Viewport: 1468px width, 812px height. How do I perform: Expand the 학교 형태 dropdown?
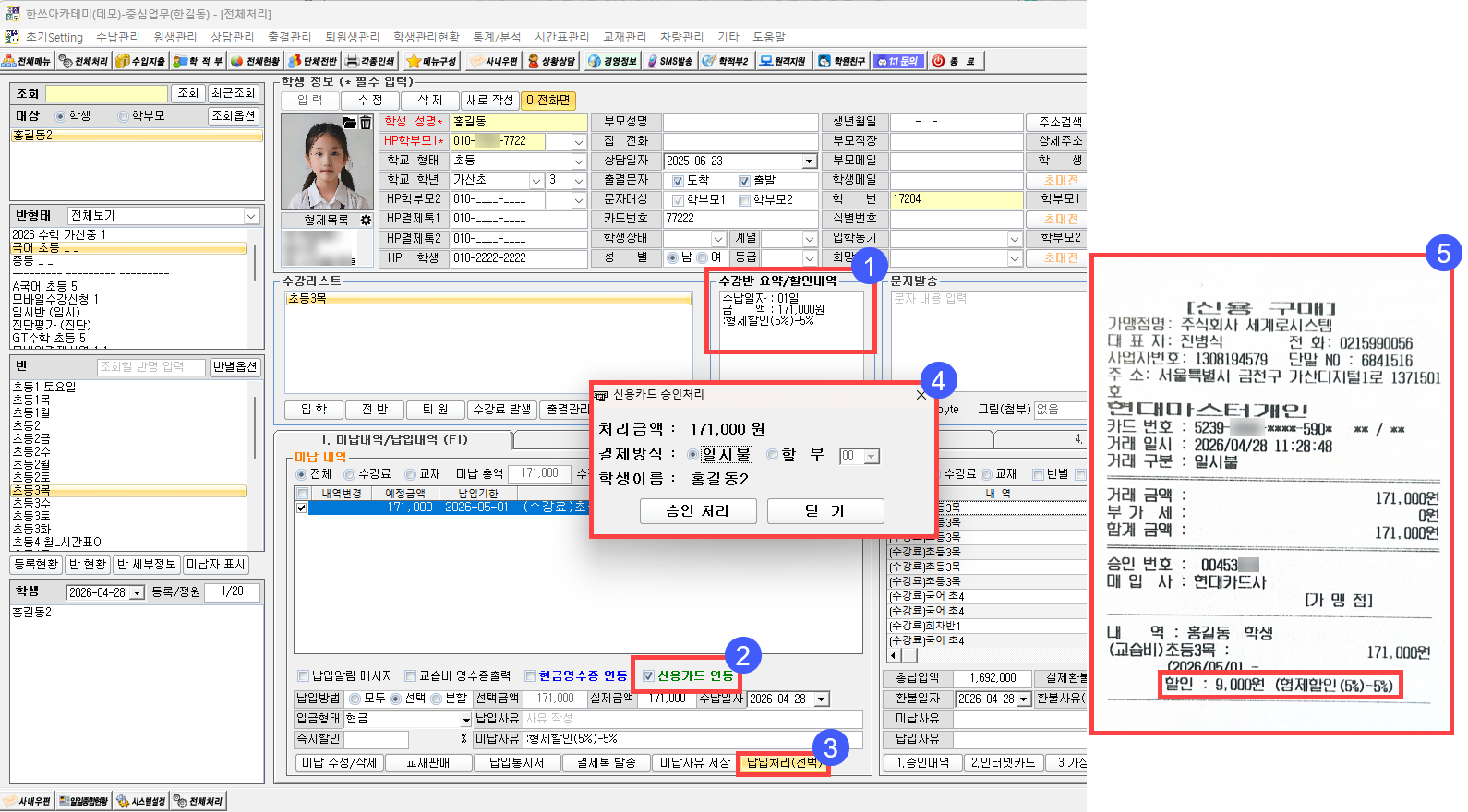click(579, 161)
